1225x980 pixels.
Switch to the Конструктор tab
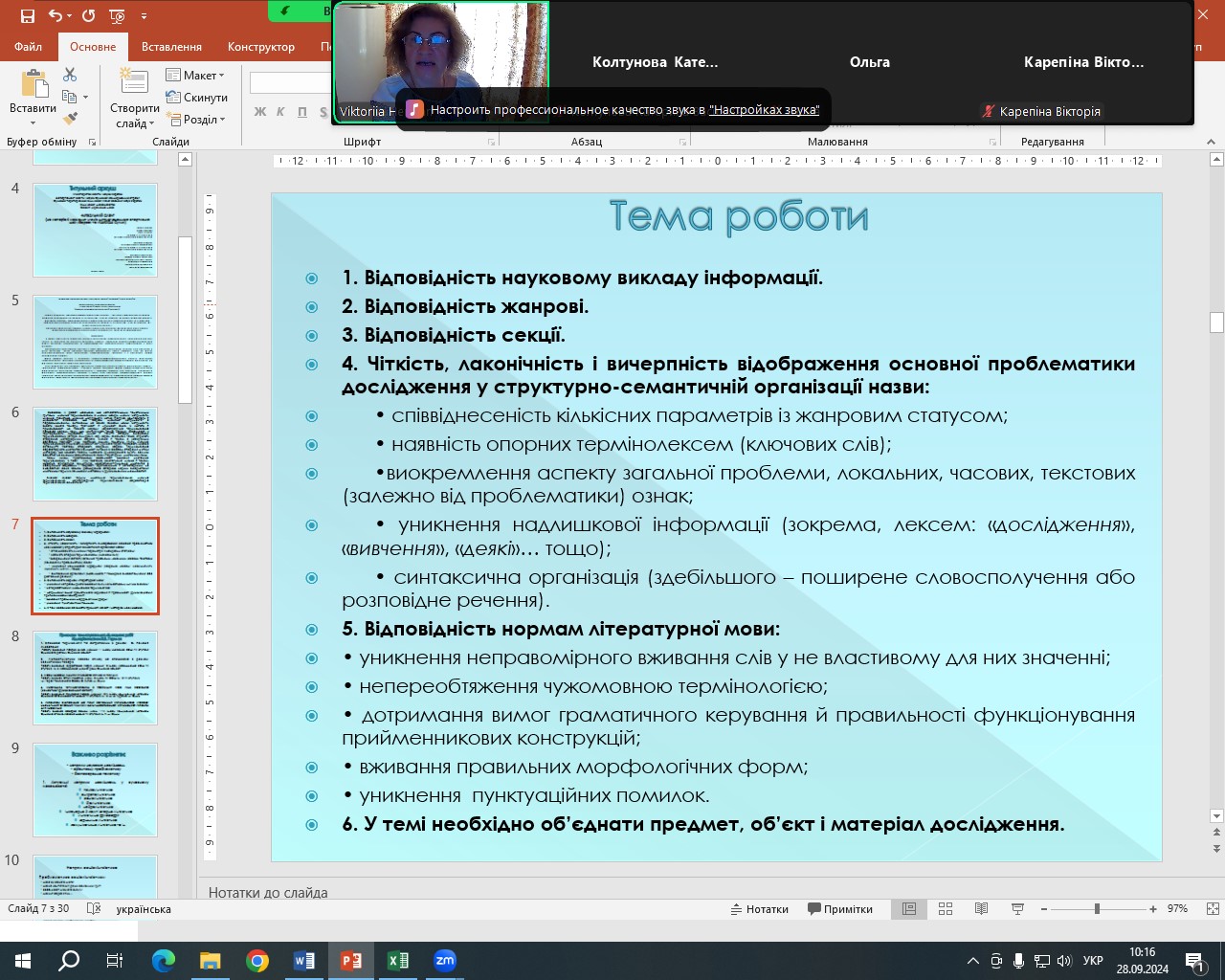(x=260, y=47)
